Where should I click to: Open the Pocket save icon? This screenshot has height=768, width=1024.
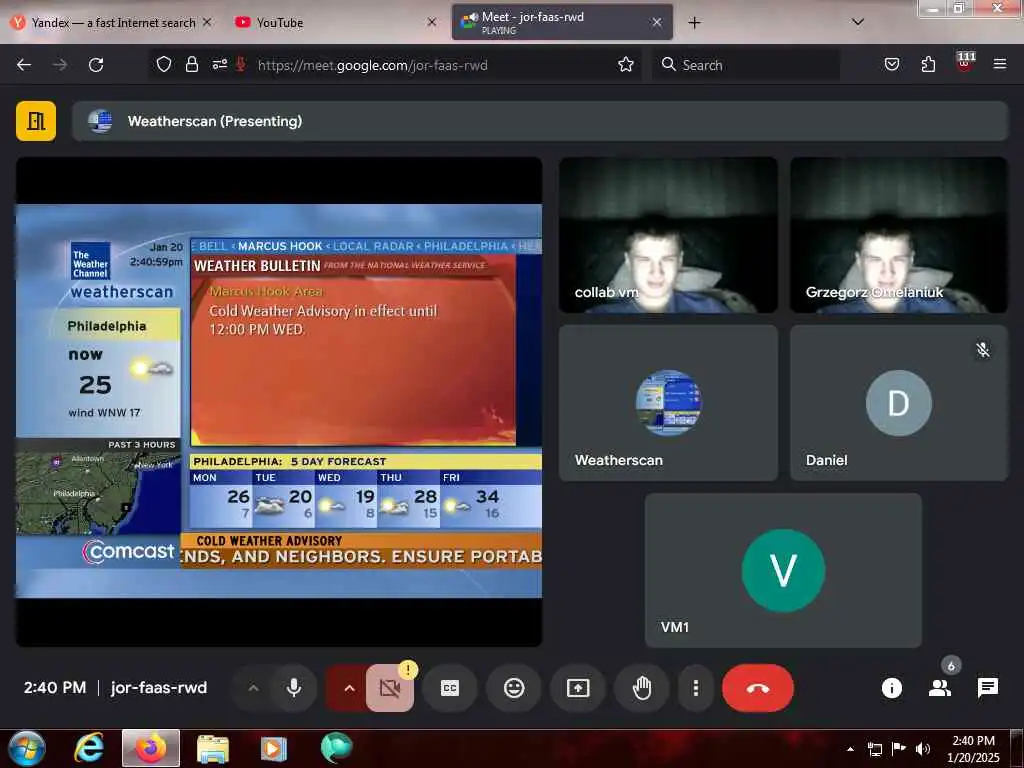[891, 64]
